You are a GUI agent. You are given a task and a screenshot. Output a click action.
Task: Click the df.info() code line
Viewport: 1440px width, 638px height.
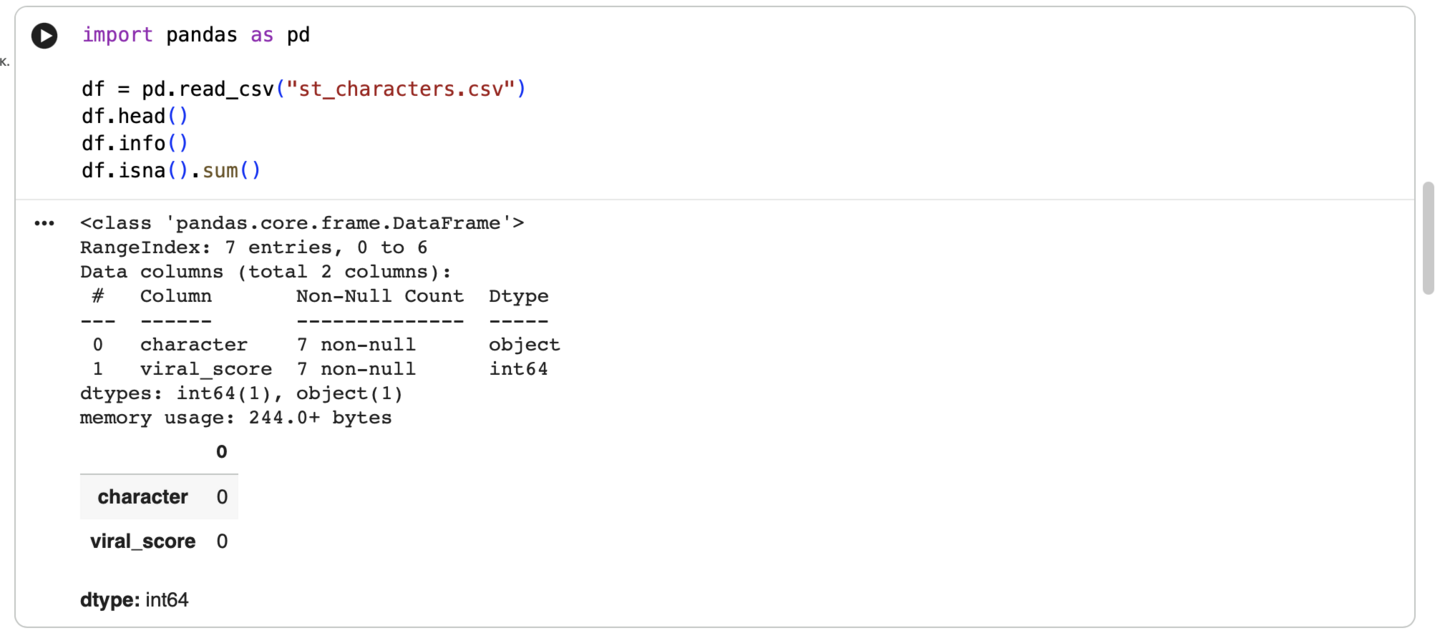[134, 143]
